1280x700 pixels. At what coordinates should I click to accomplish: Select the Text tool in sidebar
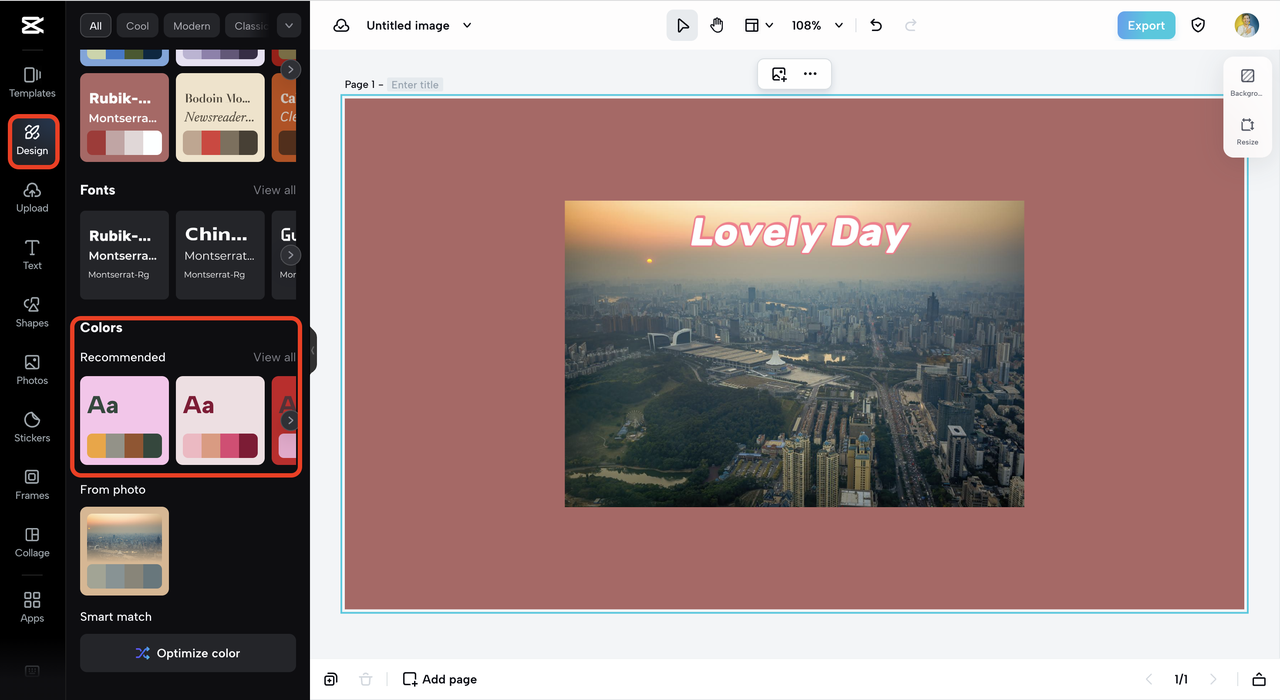click(32, 255)
